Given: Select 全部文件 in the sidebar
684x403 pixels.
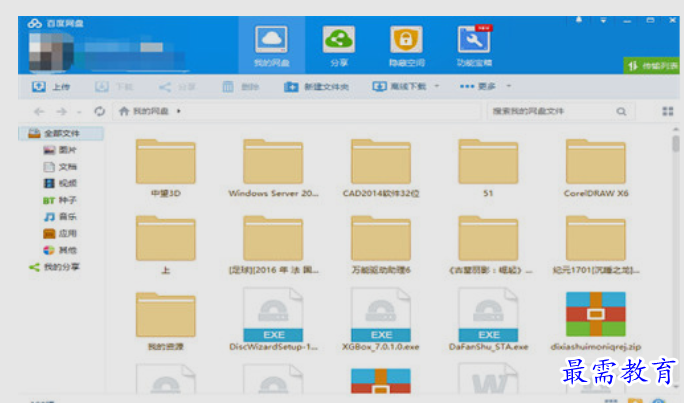Looking at the screenshot, I should coord(61,133).
